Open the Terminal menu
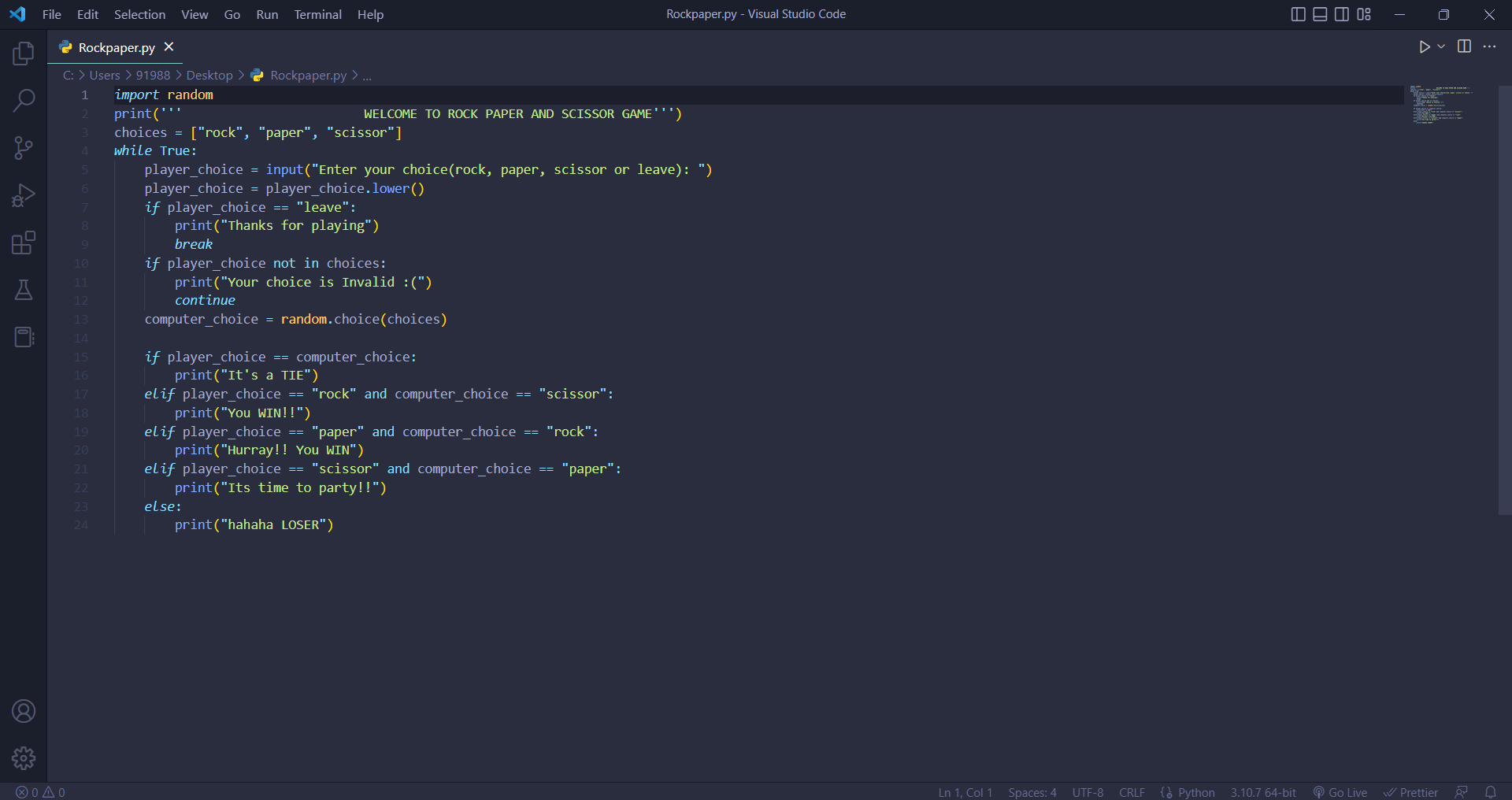 [x=317, y=14]
